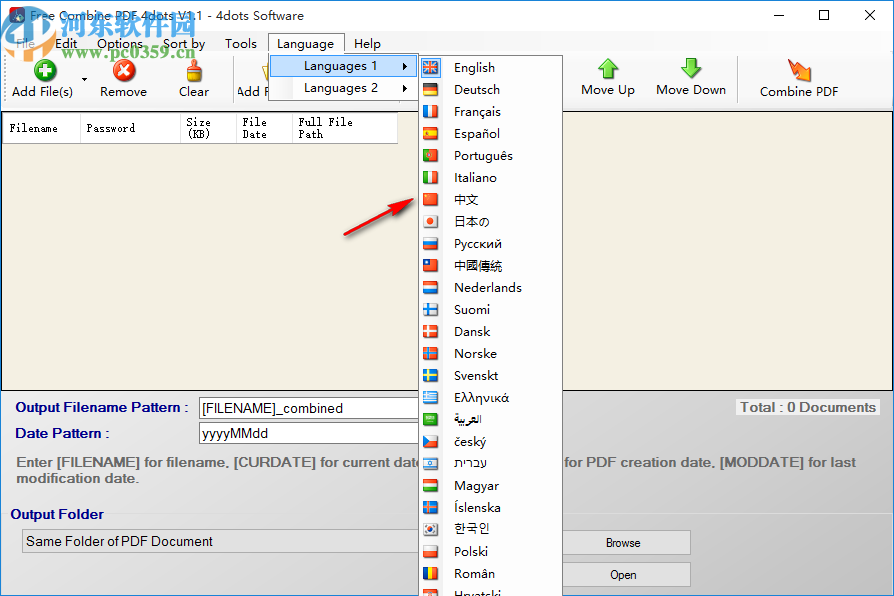894x596 pixels.
Task: Select the Taiwan flag next to 中國傳統
Action: [430, 265]
